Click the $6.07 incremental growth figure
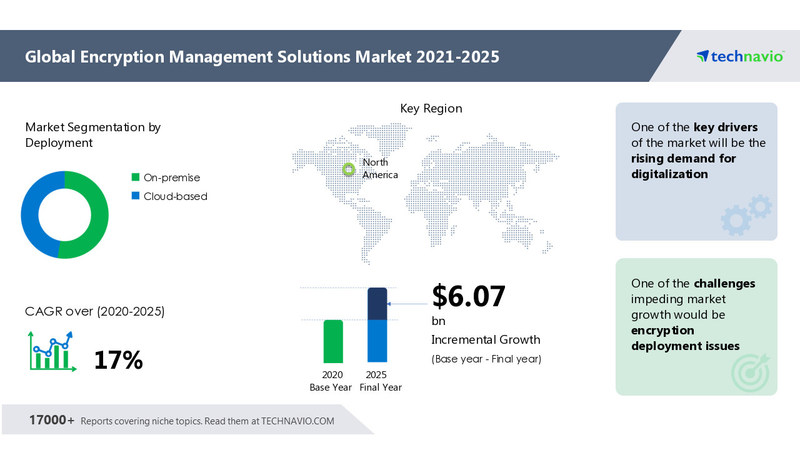Image resolution: width=800 pixels, height=450 pixels. tap(468, 296)
